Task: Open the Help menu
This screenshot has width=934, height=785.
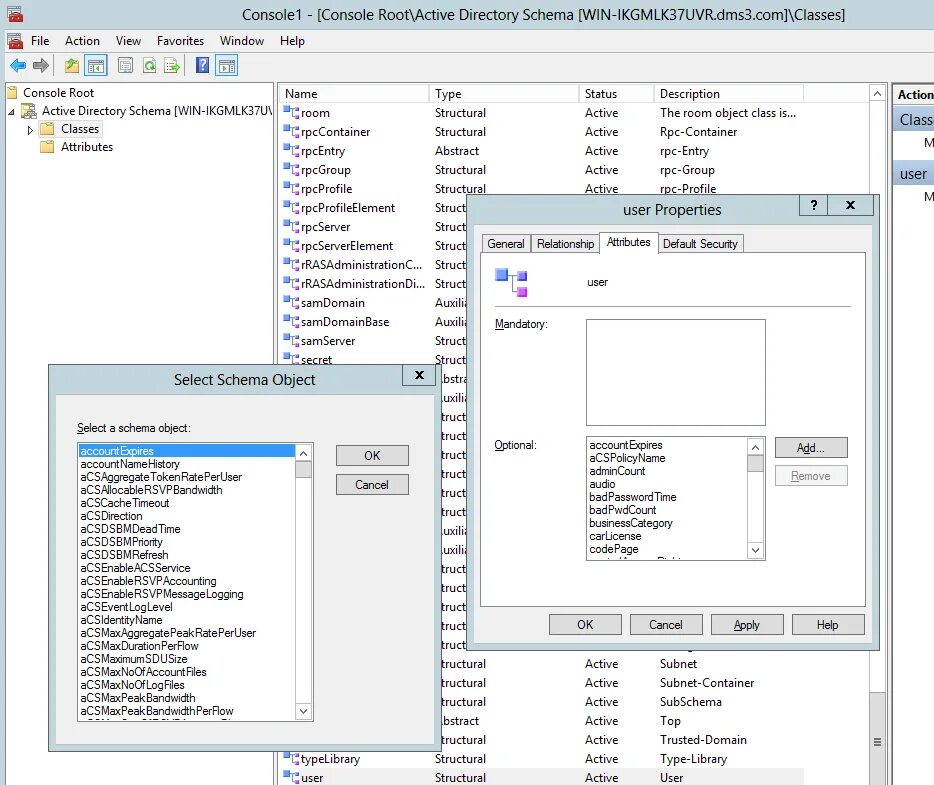Action: point(292,41)
